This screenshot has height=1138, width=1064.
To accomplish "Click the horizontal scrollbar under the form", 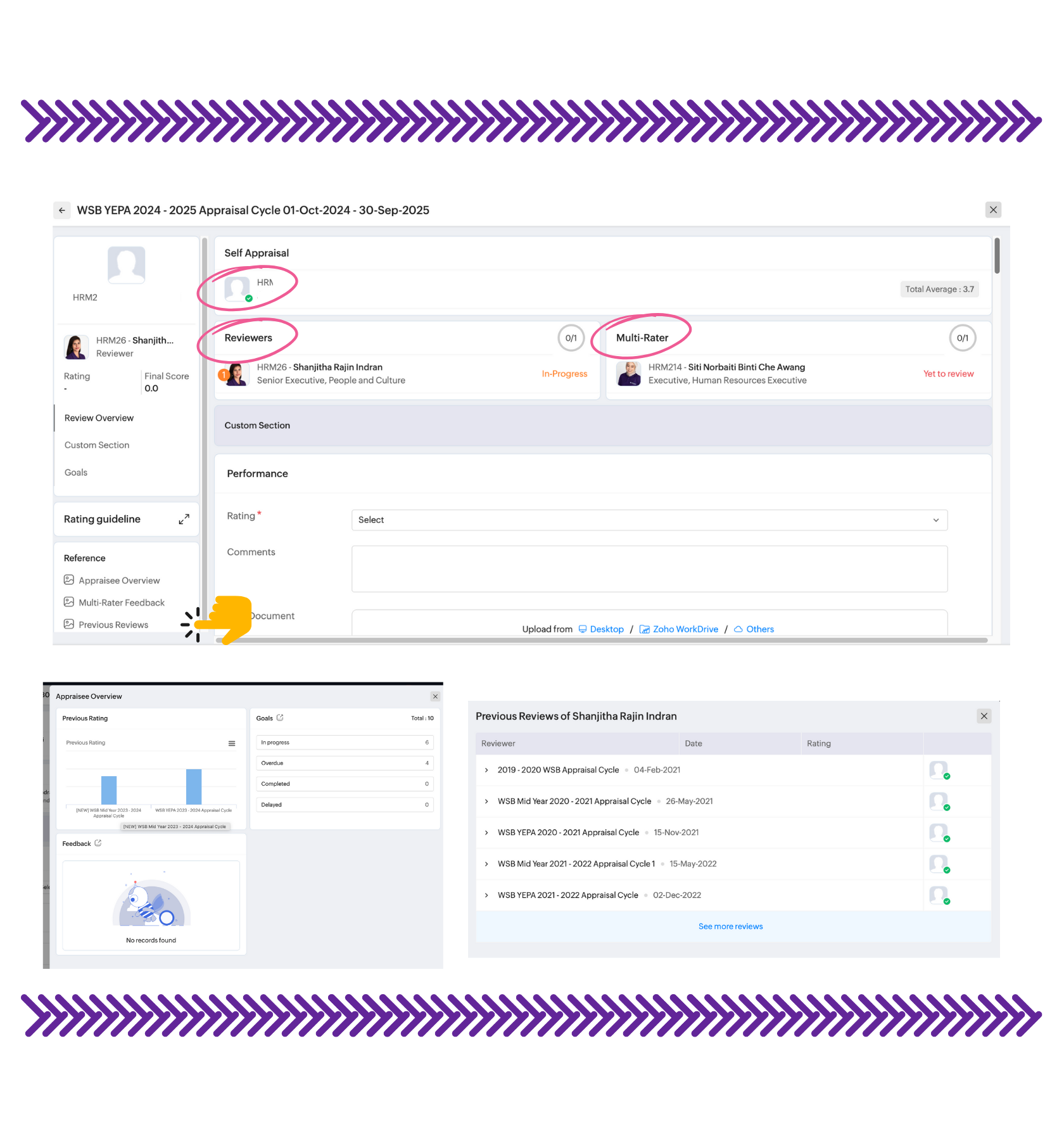I will [x=602, y=641].
